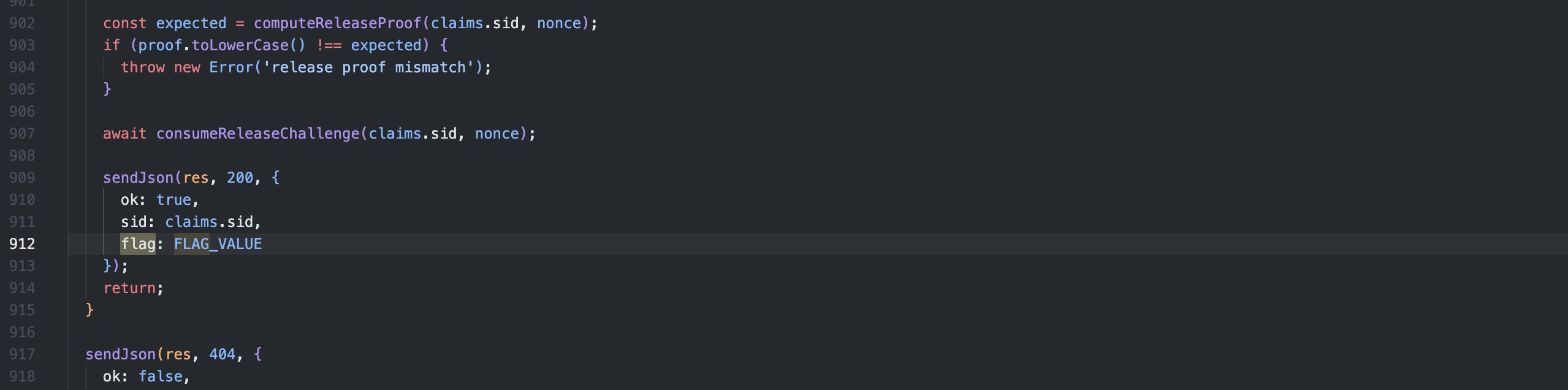Click the consumeReleaseChallenge function call
The width and height of the screenshot is (1568, 390).
click(257, 134)
